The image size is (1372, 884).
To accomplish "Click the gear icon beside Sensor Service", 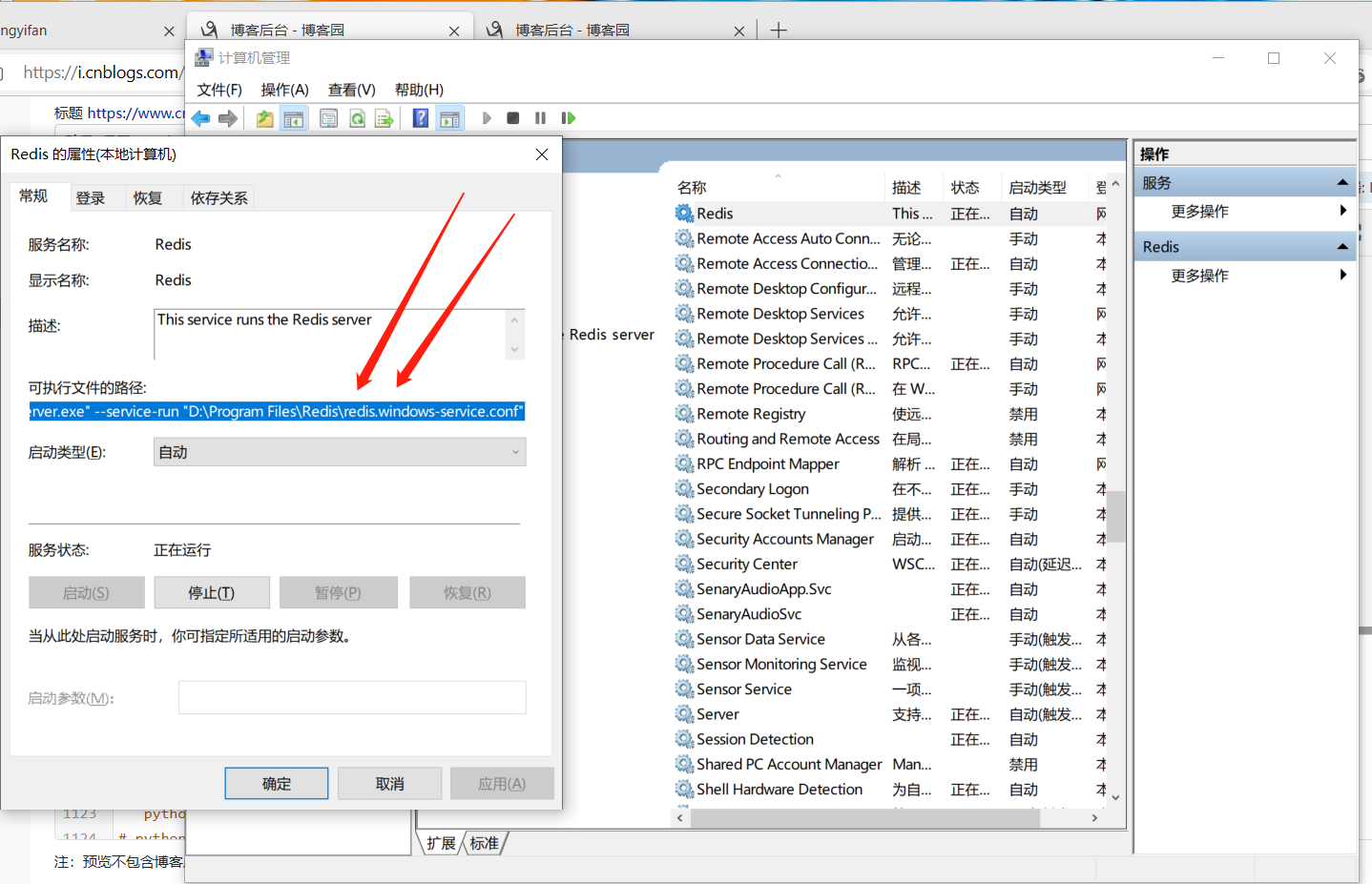I will tap(684, 689).
